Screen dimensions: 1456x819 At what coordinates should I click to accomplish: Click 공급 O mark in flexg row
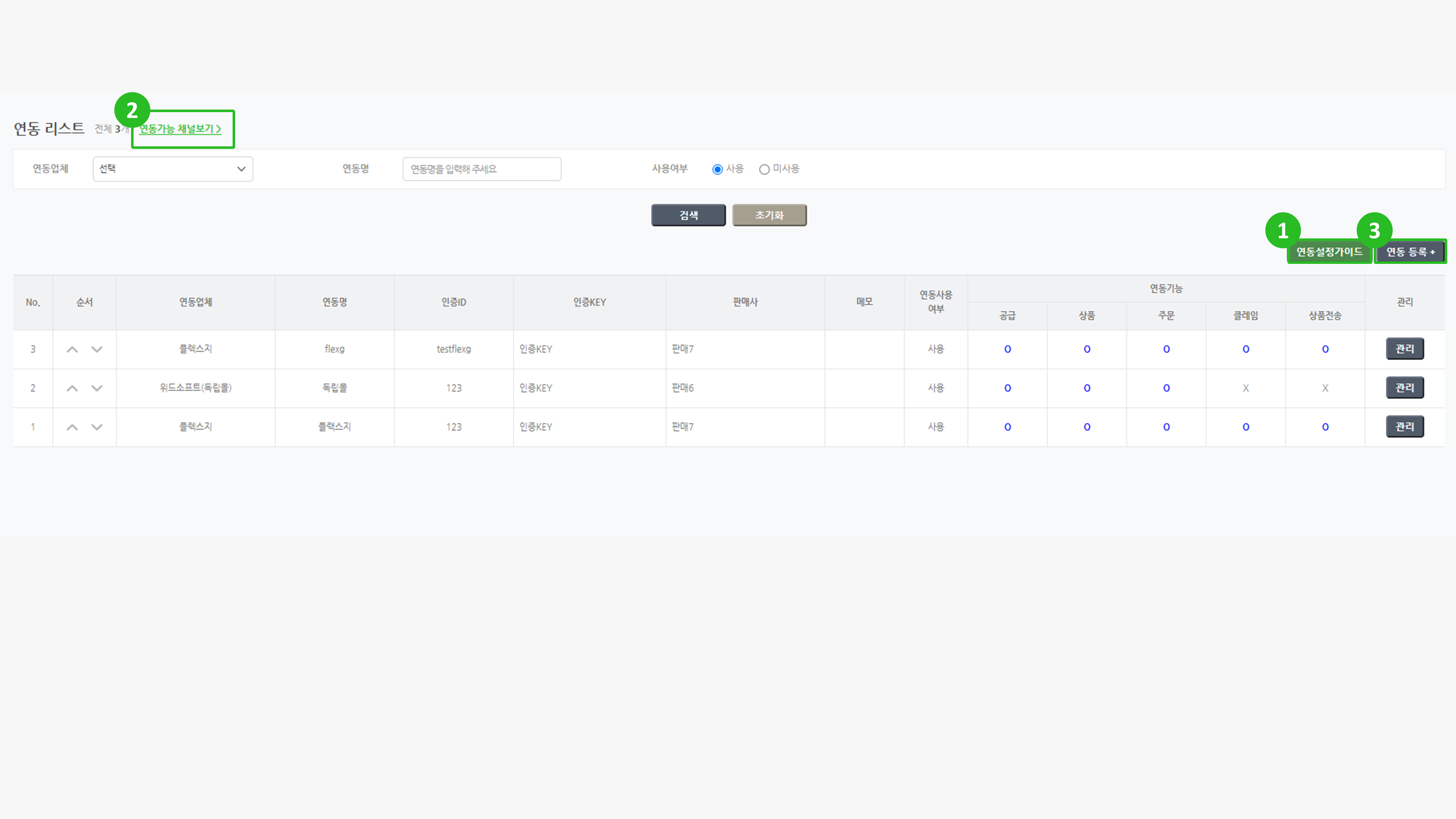[x=1007, y=349]
